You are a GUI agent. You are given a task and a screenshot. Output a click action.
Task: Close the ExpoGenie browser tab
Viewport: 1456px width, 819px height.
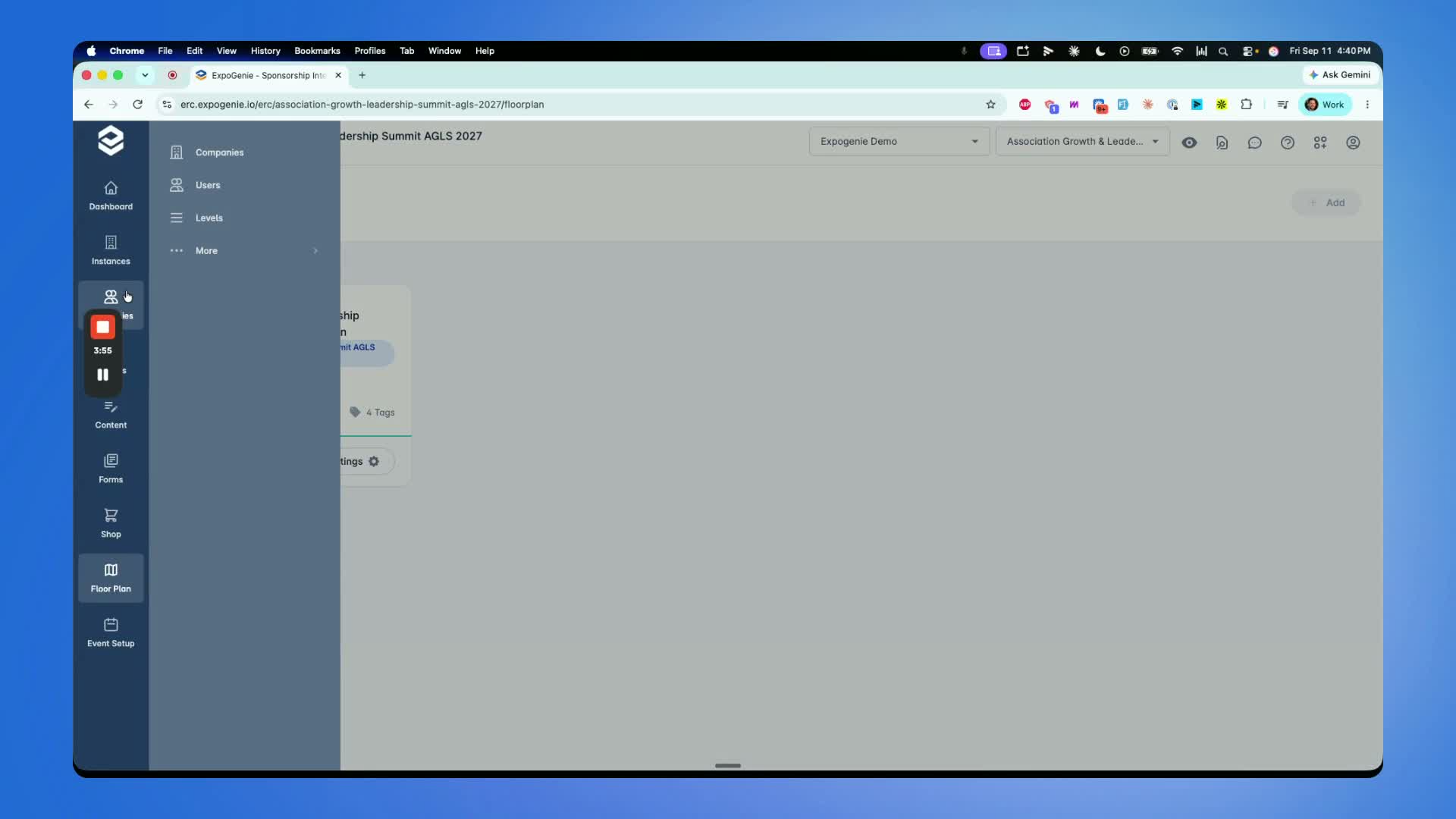(x=338, y=75)
